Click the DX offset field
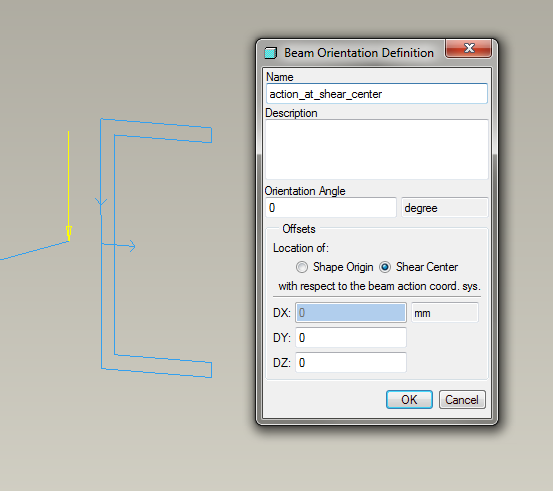The image size is (553, 491). (351, 313)
